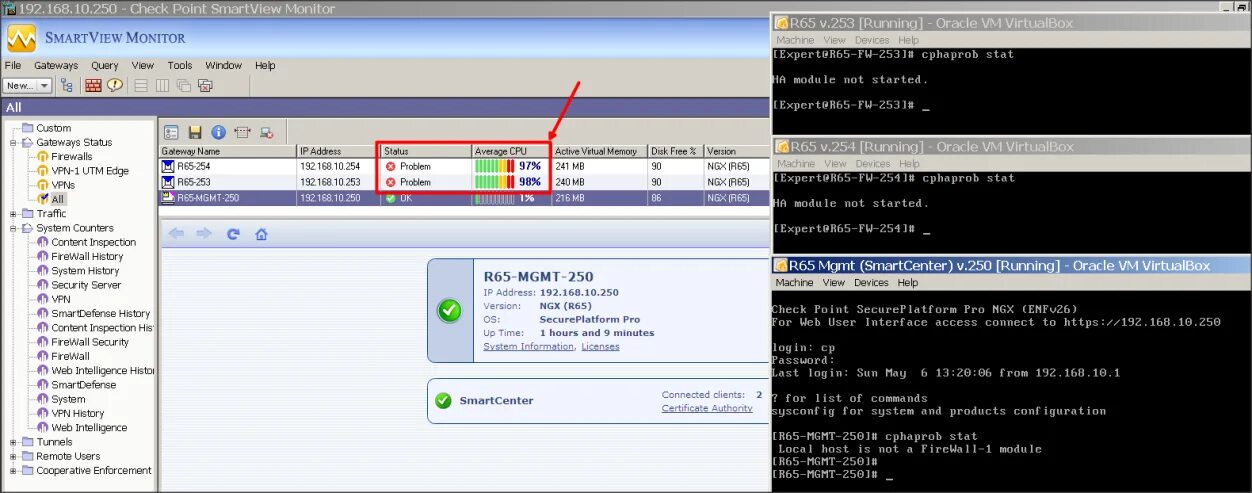Expand the Remote Users tree node

pyautogui.click(x=14, y=456)
